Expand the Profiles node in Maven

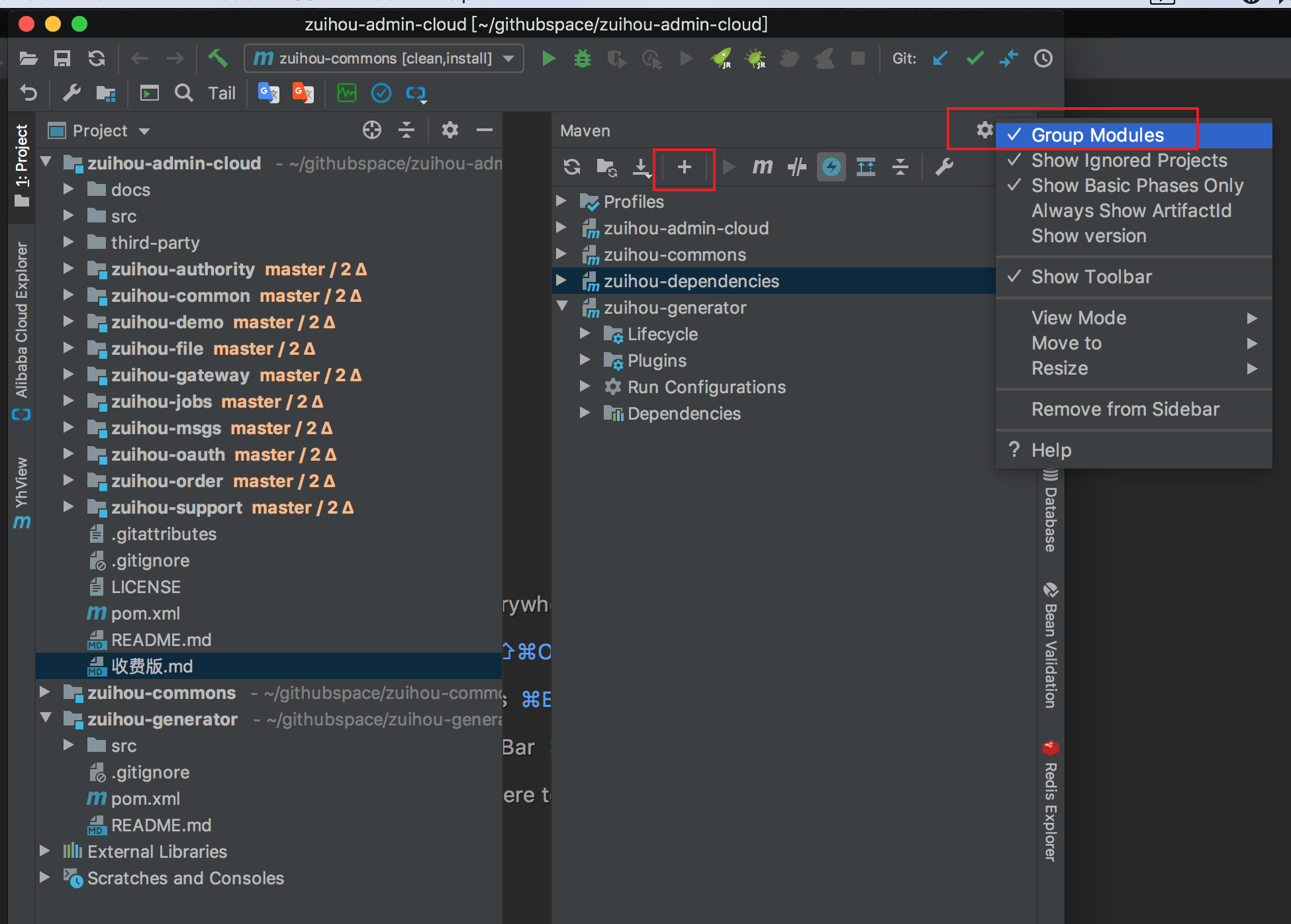[561, 201]
